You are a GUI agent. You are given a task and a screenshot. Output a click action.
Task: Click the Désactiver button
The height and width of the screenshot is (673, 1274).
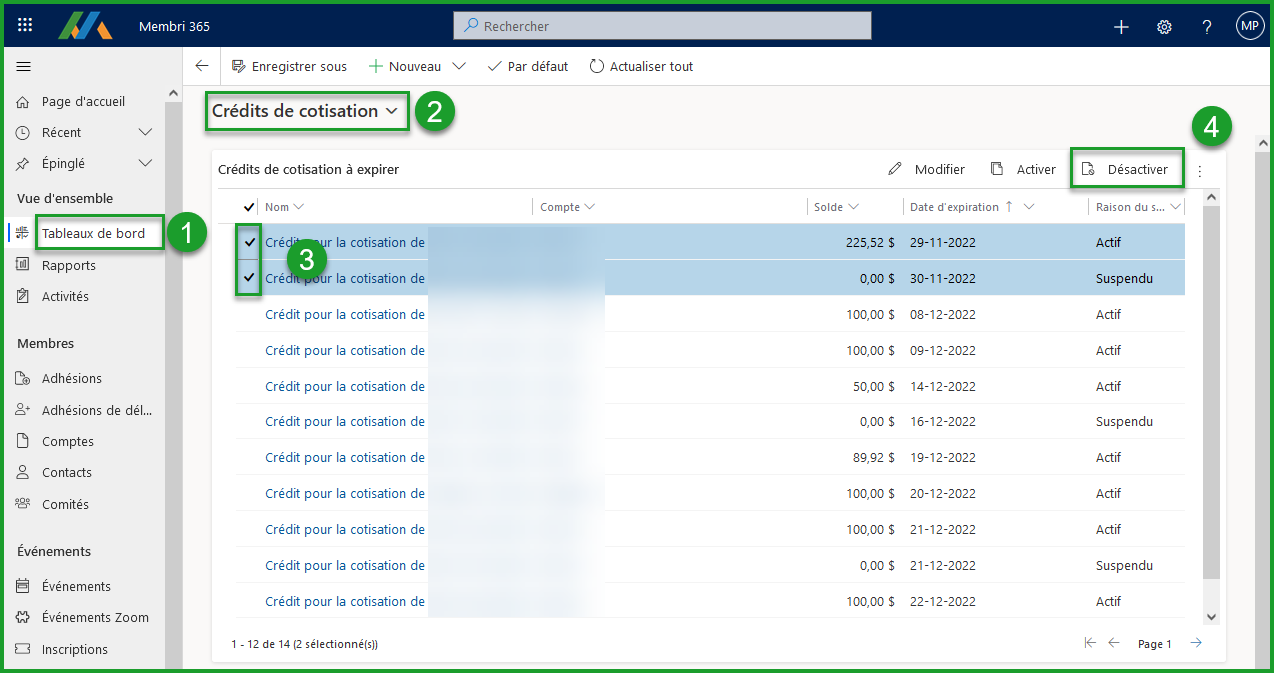click(1127, 169)
